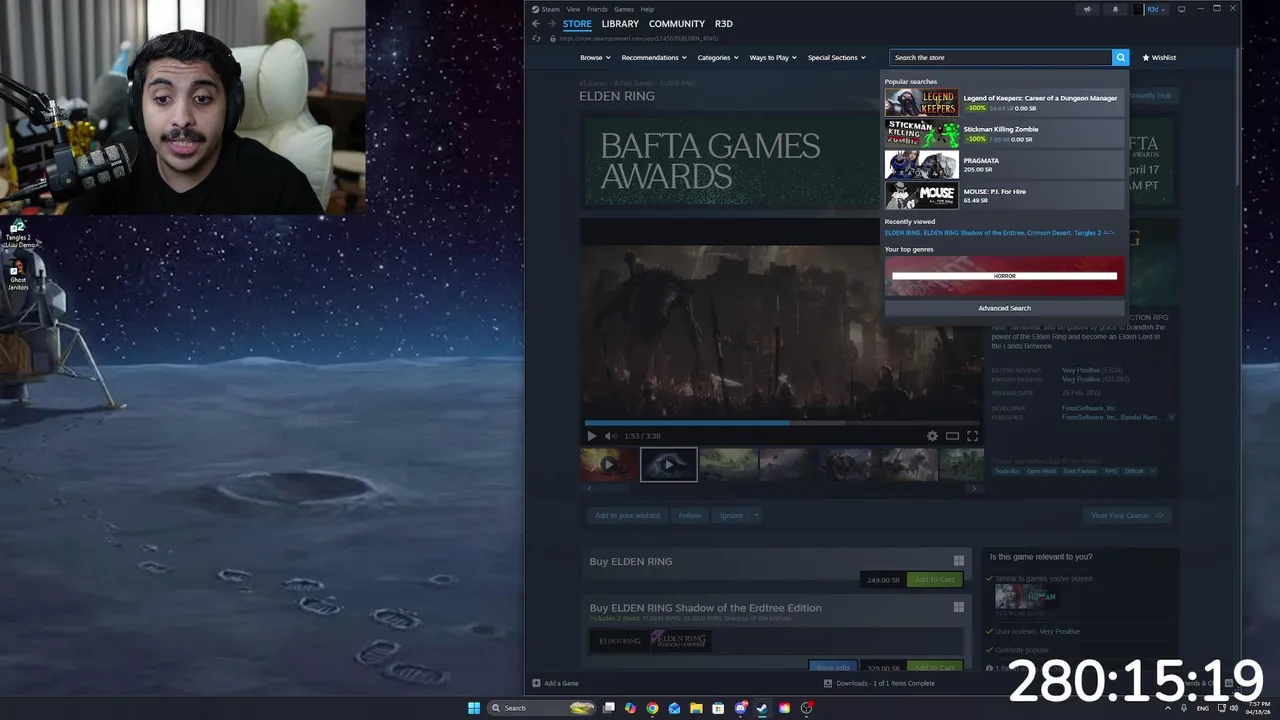
Task: Open trailer settings gear icon
Action: click(932, 436)
